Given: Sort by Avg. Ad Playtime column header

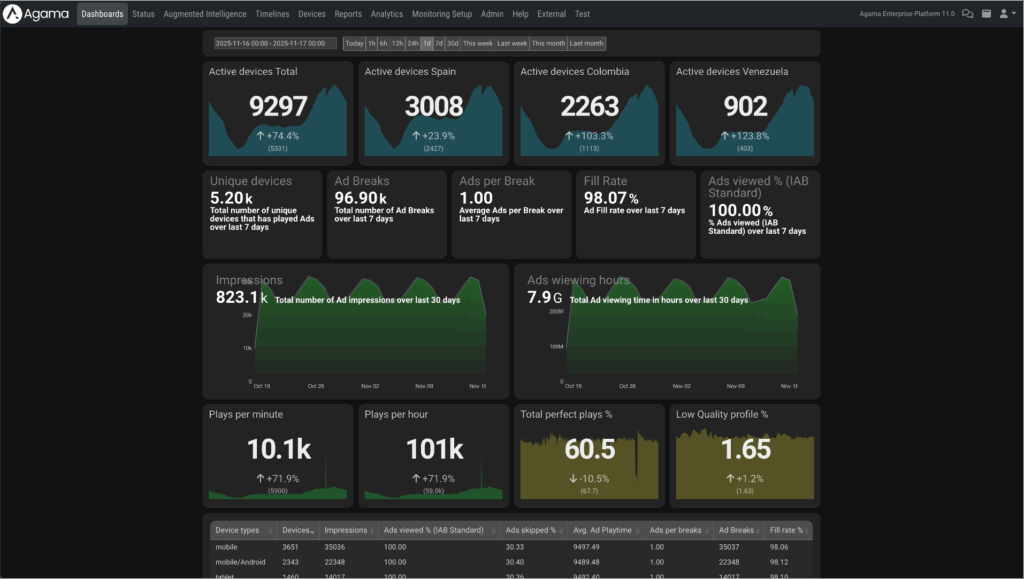Looking at the screenshot, I should pyautogui.click(x=604, y=530).
